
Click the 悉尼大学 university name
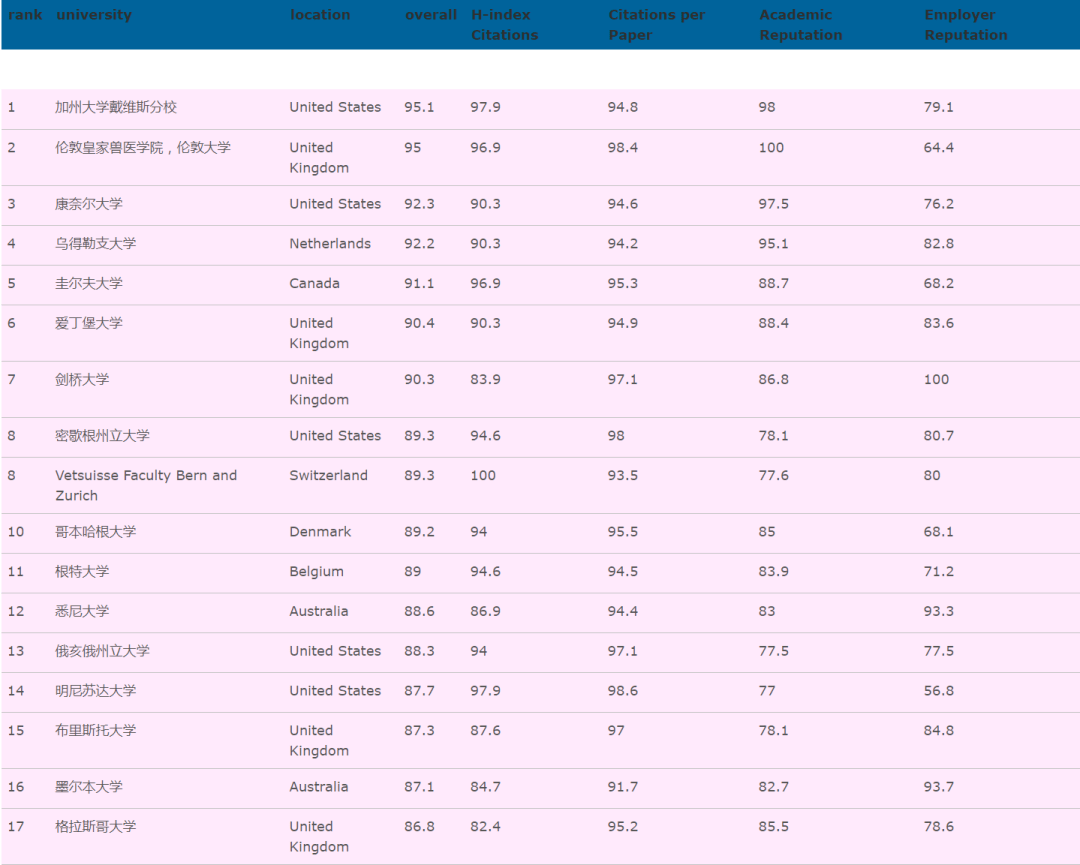(82, 611)
